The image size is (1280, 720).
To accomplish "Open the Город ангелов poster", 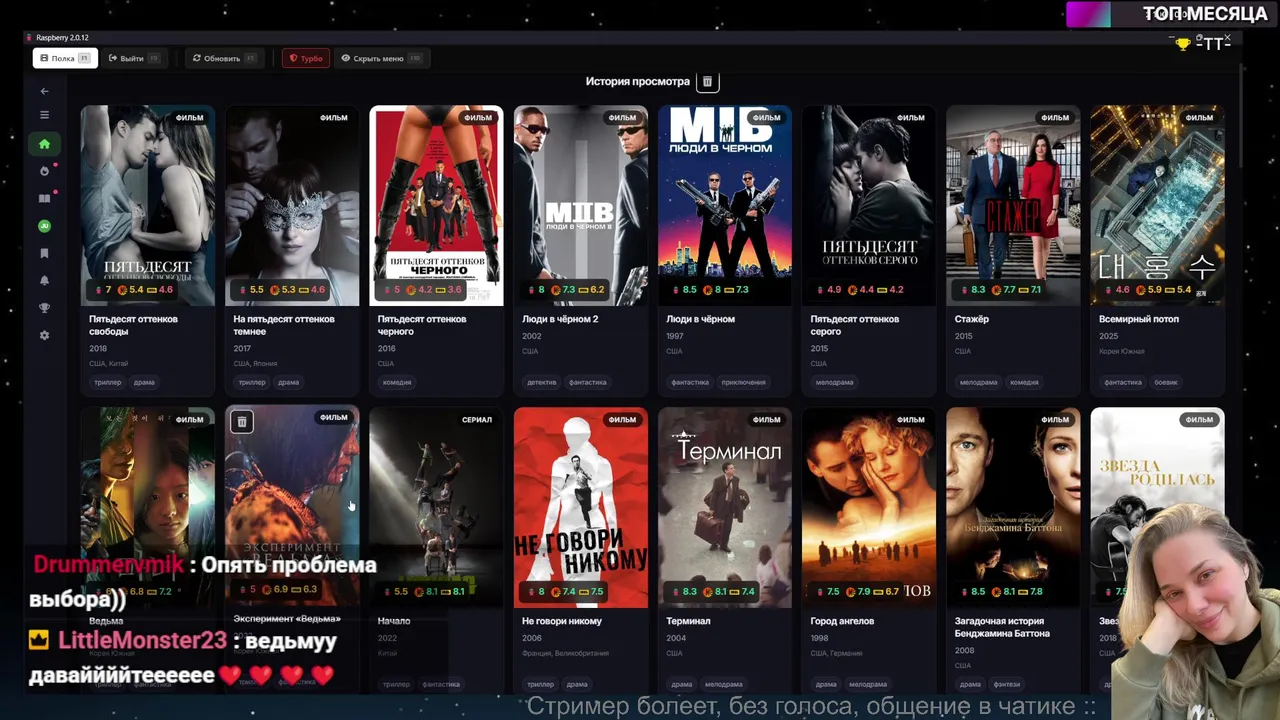I will (x=869, y=507).
